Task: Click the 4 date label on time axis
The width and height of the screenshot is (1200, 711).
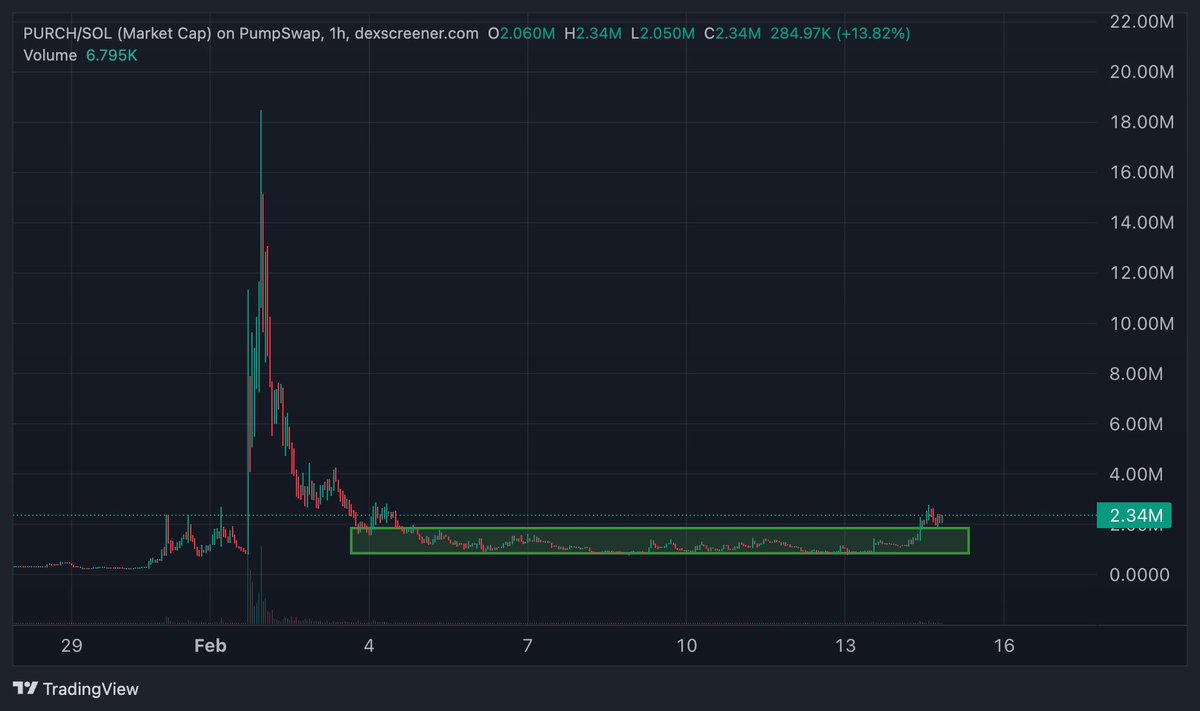Action: point(369,647)
